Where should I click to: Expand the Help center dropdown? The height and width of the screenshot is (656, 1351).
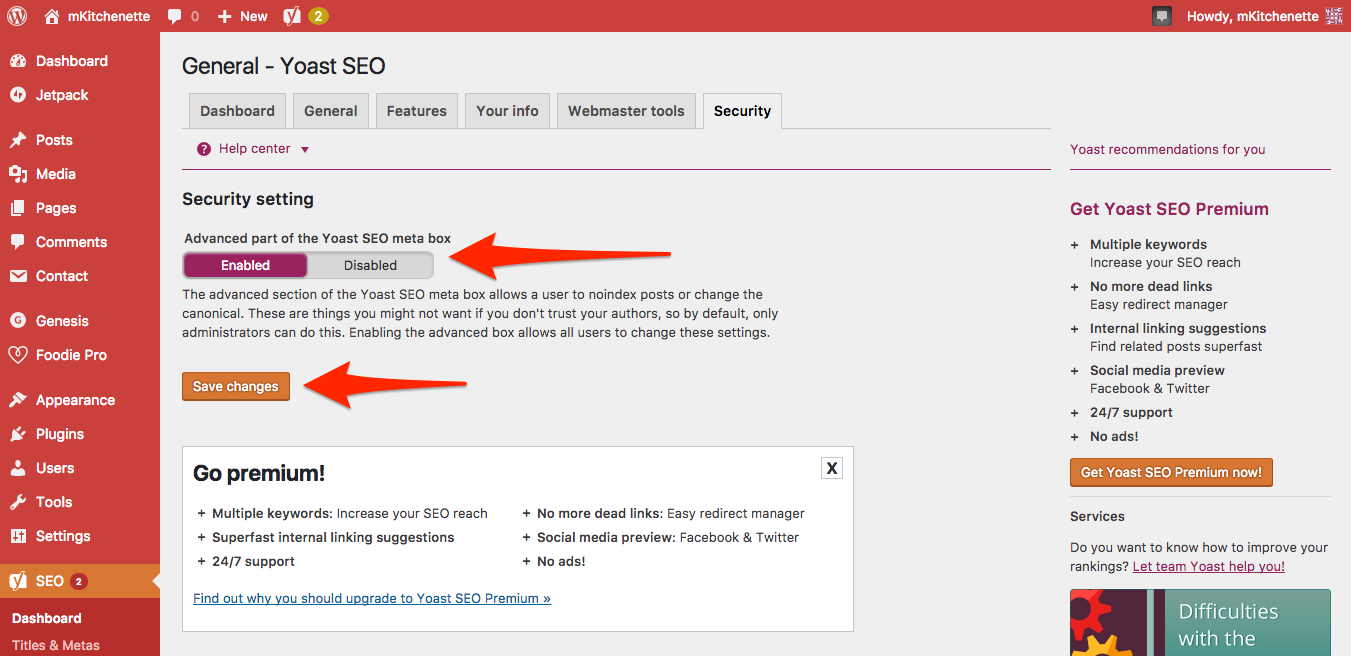pyautogui.click(x=255, y=149)
